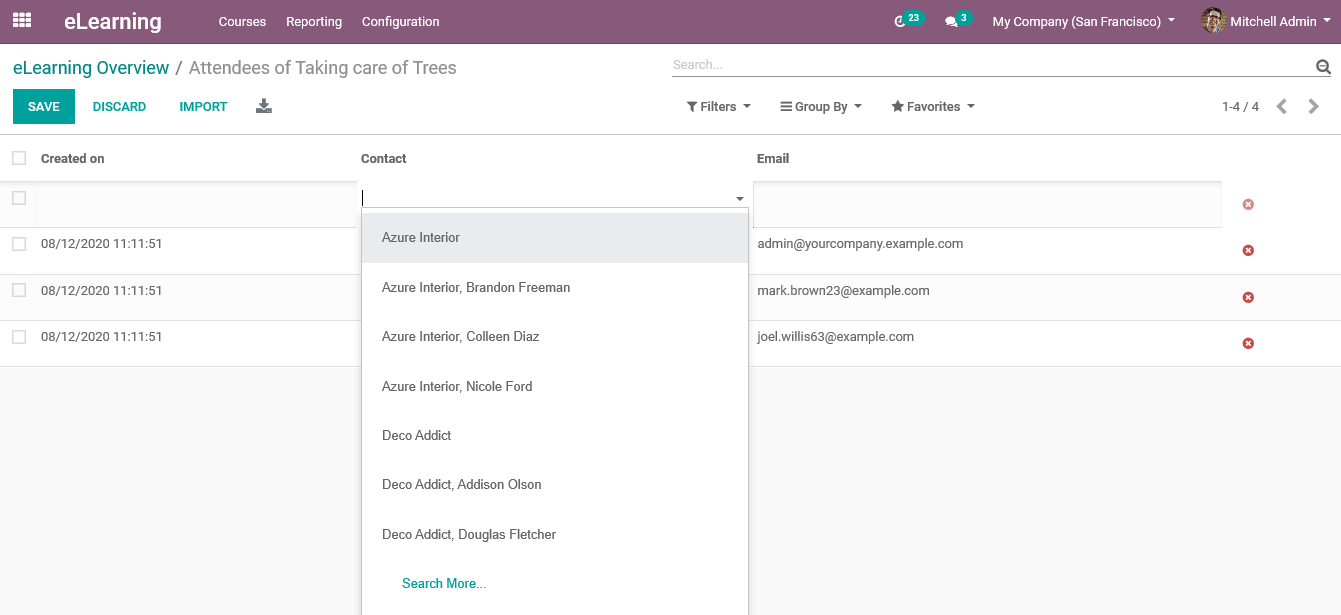Select Azure Interior, Nicole Ford
This screenshot has height=615, width=1341.
[x=555, y=386]
